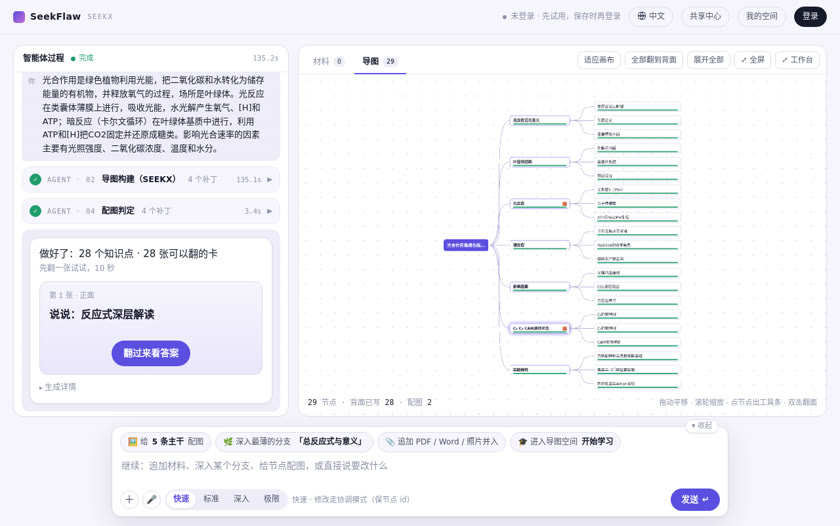Open language selector 中文 with globe icon
The width and height of the screenshot is (840, 526).
(650, 16)
